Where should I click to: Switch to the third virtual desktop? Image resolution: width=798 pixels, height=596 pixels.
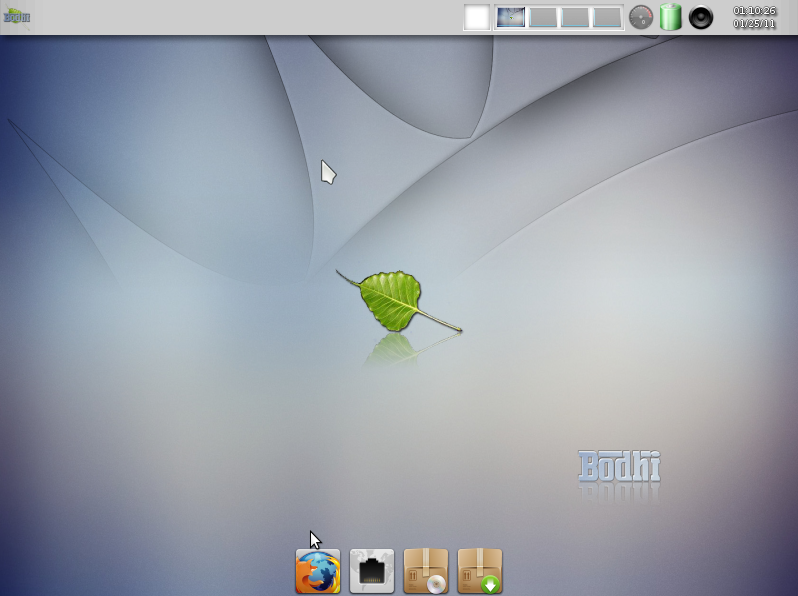coord(575,17)
